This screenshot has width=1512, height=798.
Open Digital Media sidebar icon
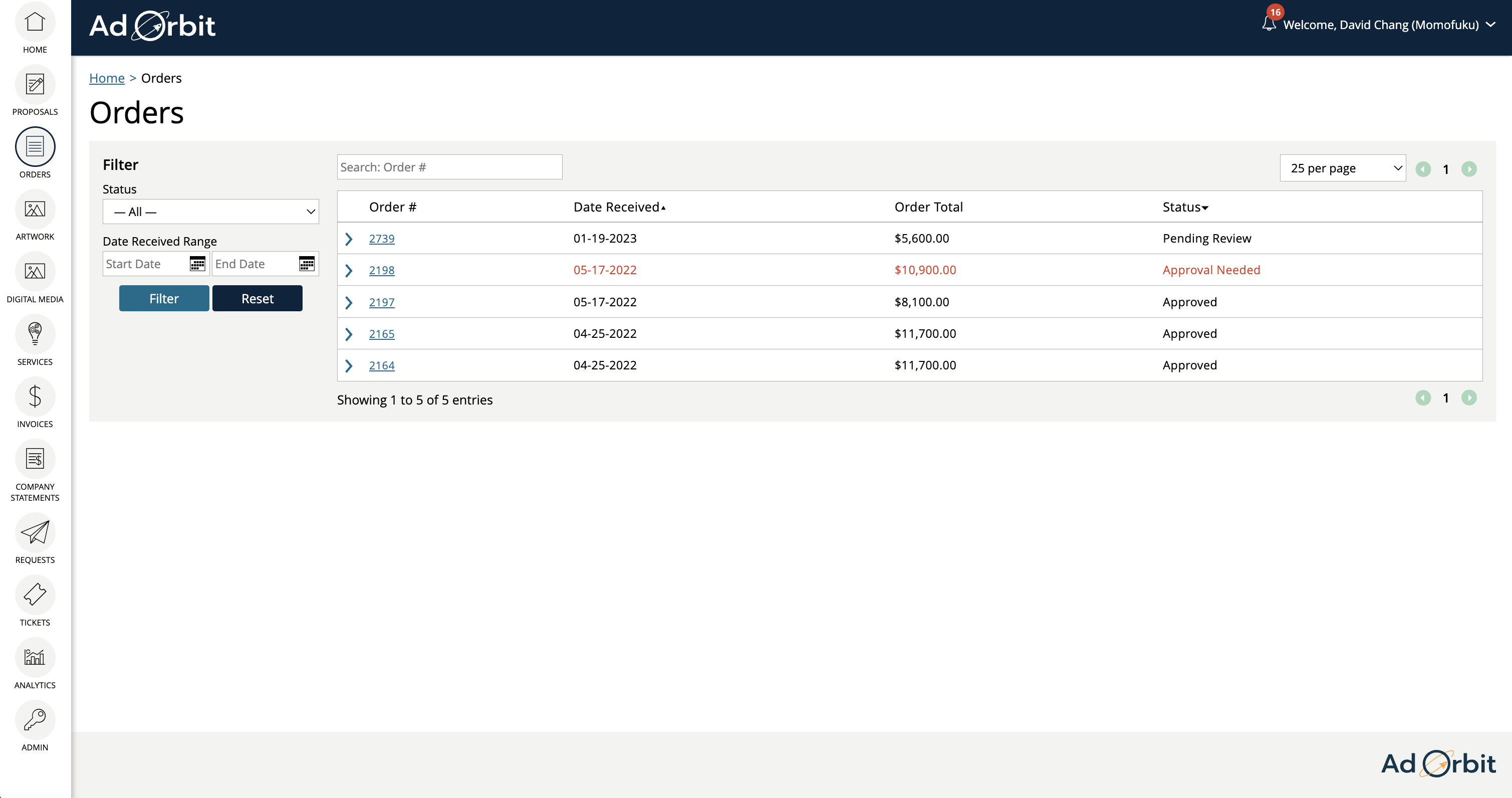coord(35,272)
